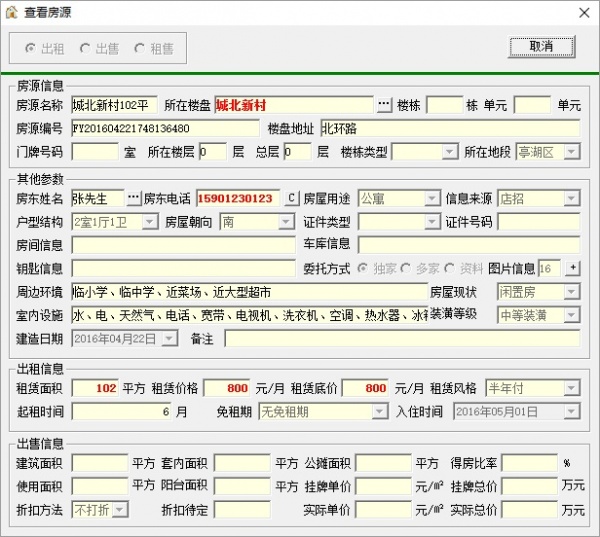
Task: Click the 房源名称 field
Action: click(x=114, y=105)
